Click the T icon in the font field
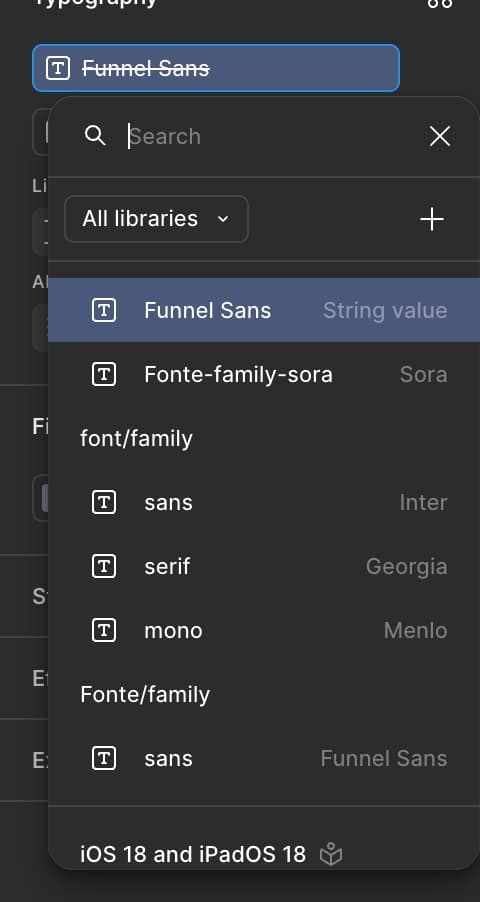Image resolution: width=480 pixels, height=902 pixels. pos(58,68)
